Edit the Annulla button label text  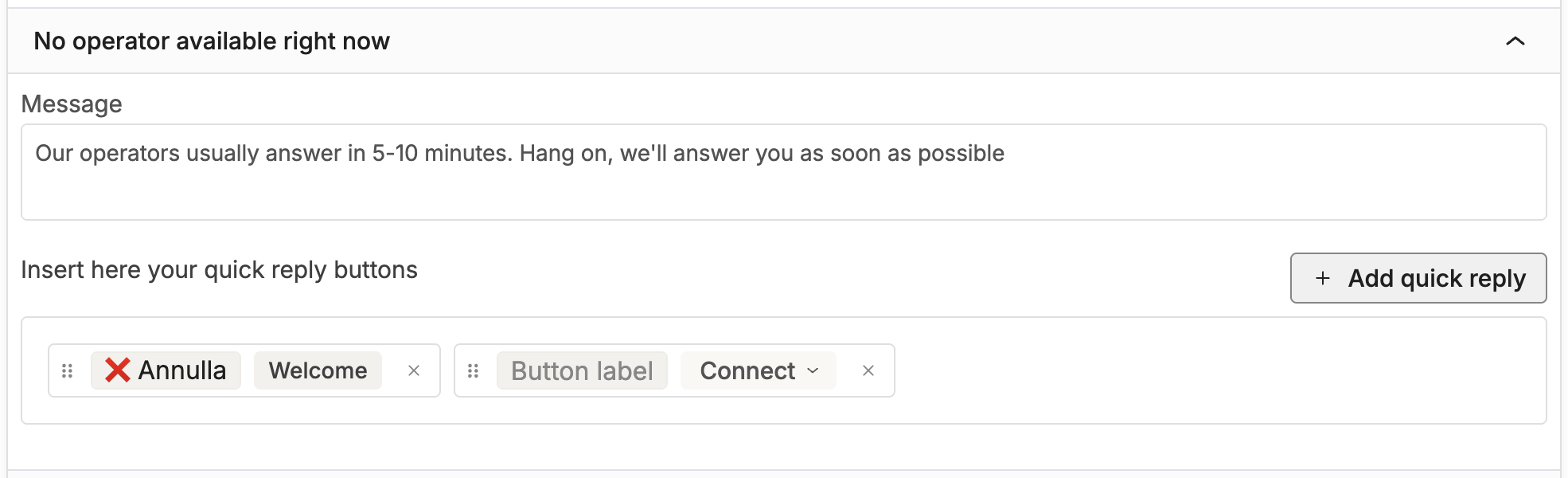(182, 370)
